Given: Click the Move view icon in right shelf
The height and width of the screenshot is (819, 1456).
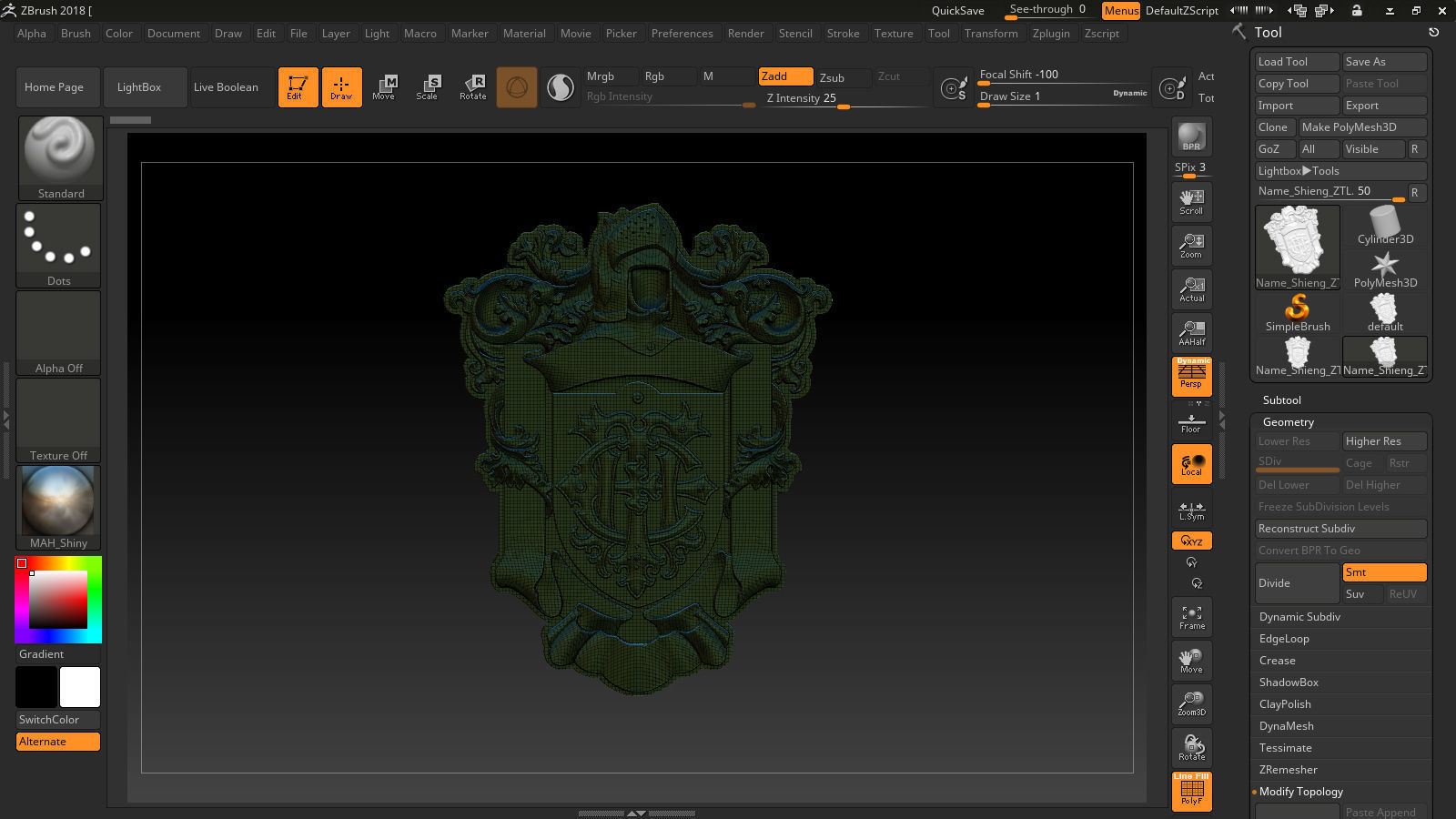Looking at the screenshot, I should pos(1191,661).
